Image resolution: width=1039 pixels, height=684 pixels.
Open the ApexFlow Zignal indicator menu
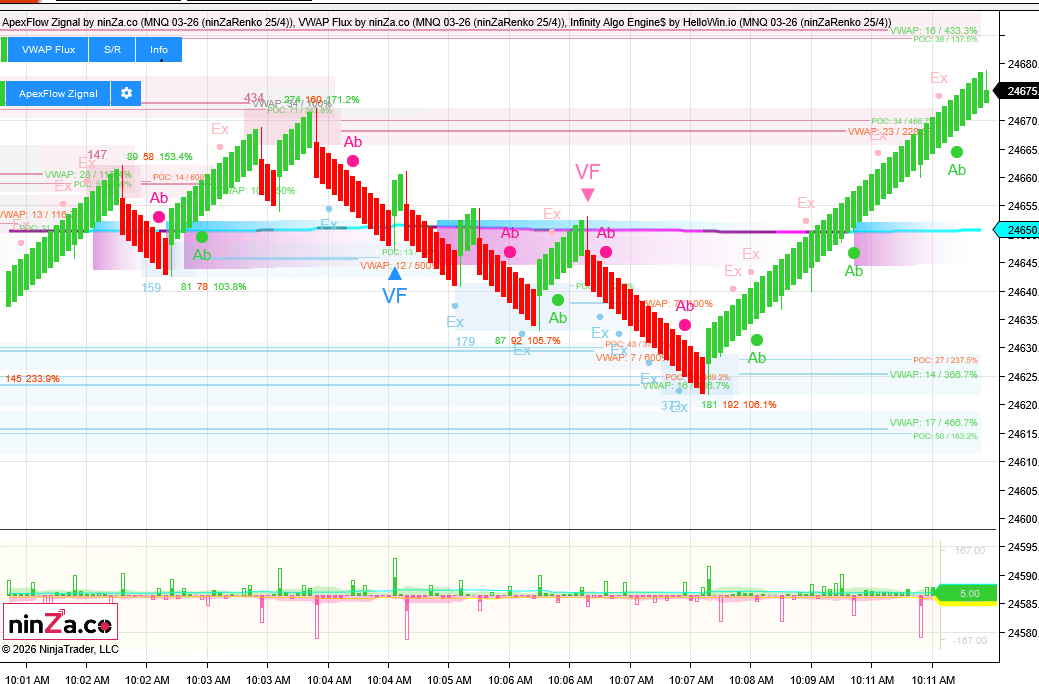[x=58, y=93]
